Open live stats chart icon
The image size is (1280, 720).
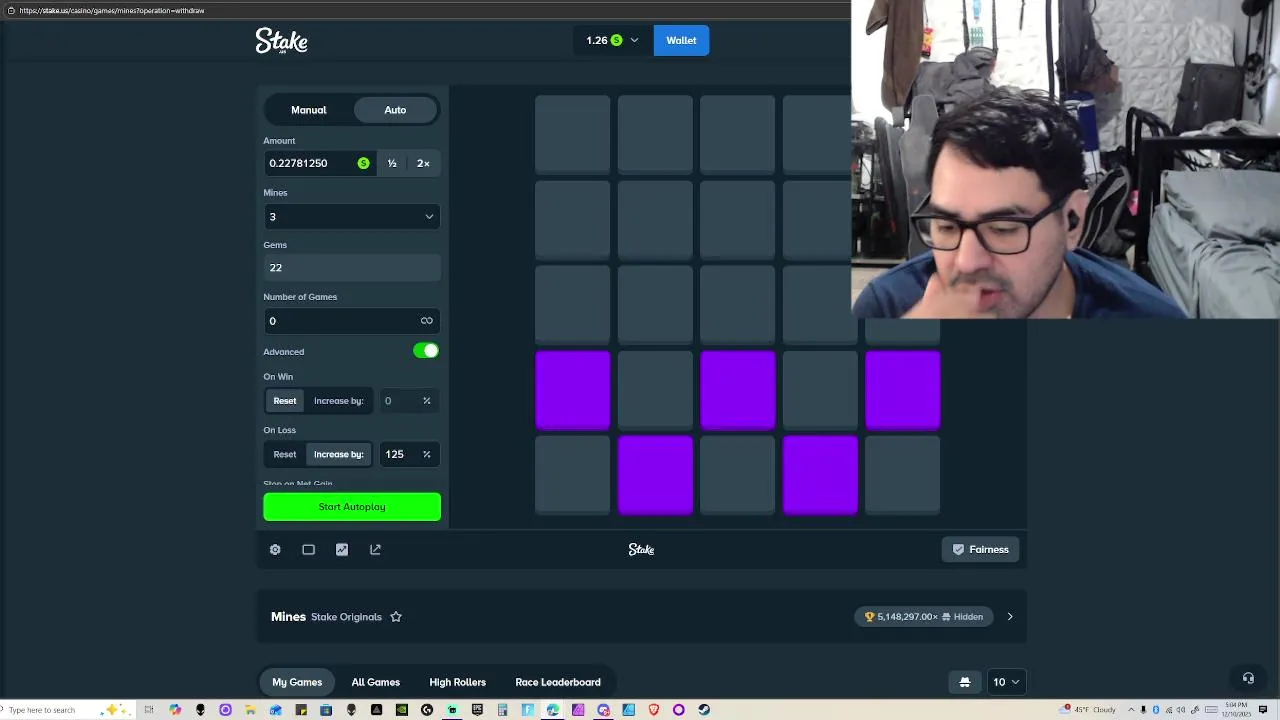tap(342, 549)
